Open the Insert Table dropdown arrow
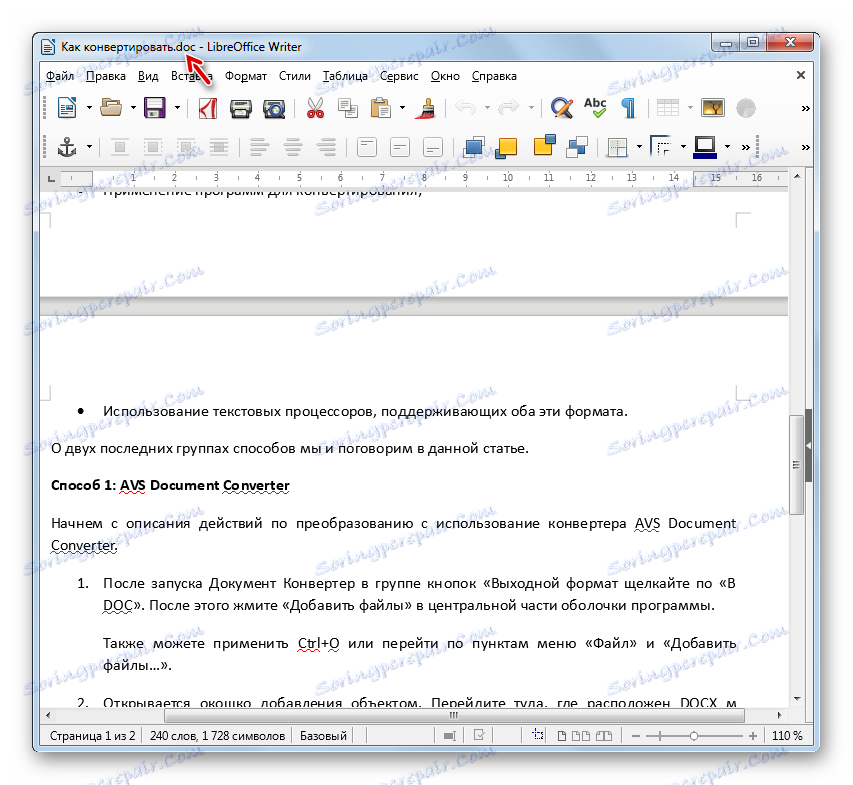 pyautogui.click(x=690, y=108)
